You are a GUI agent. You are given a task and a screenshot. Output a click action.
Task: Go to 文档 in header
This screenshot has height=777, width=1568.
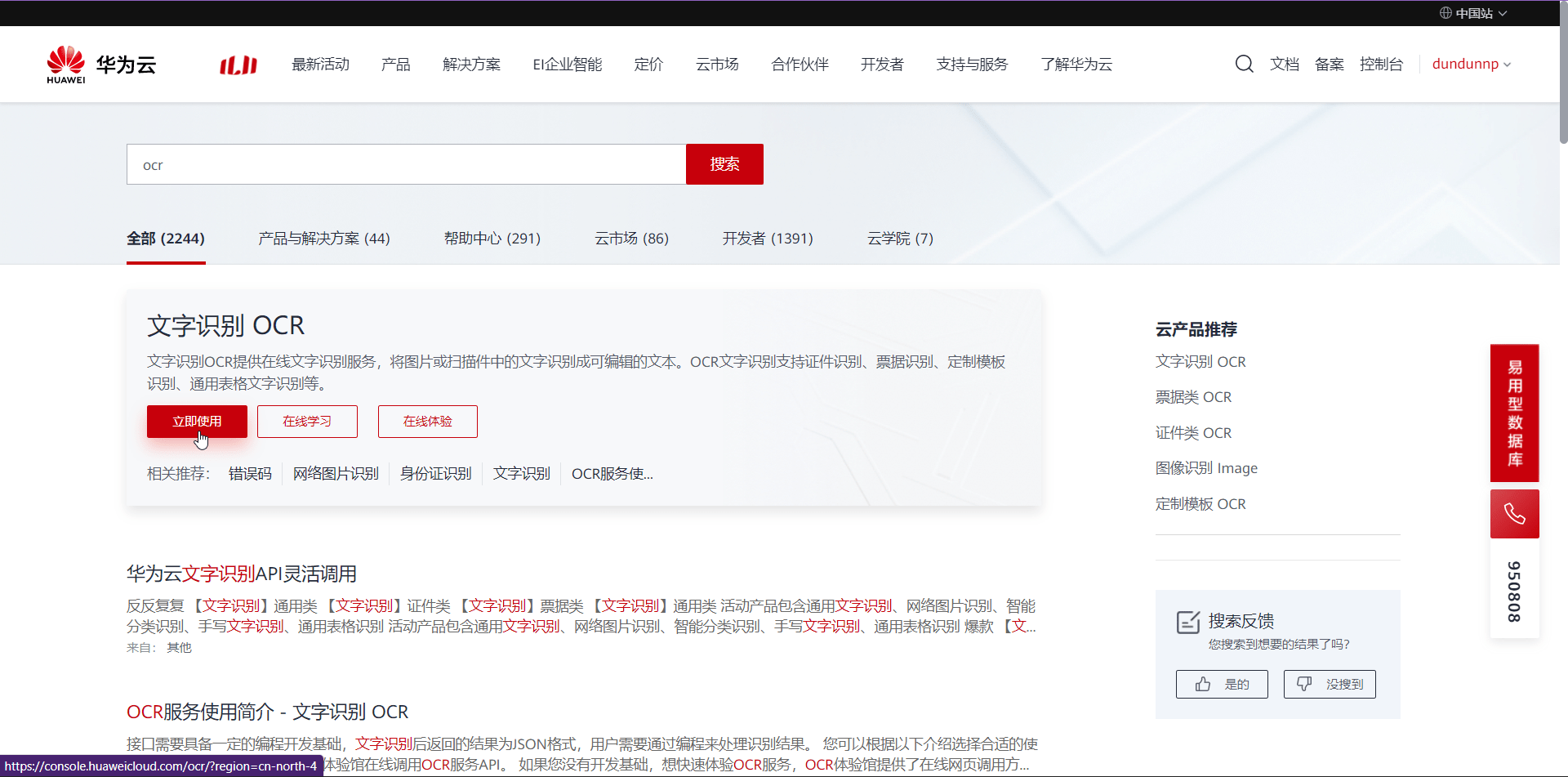(x=1285, y=64)
